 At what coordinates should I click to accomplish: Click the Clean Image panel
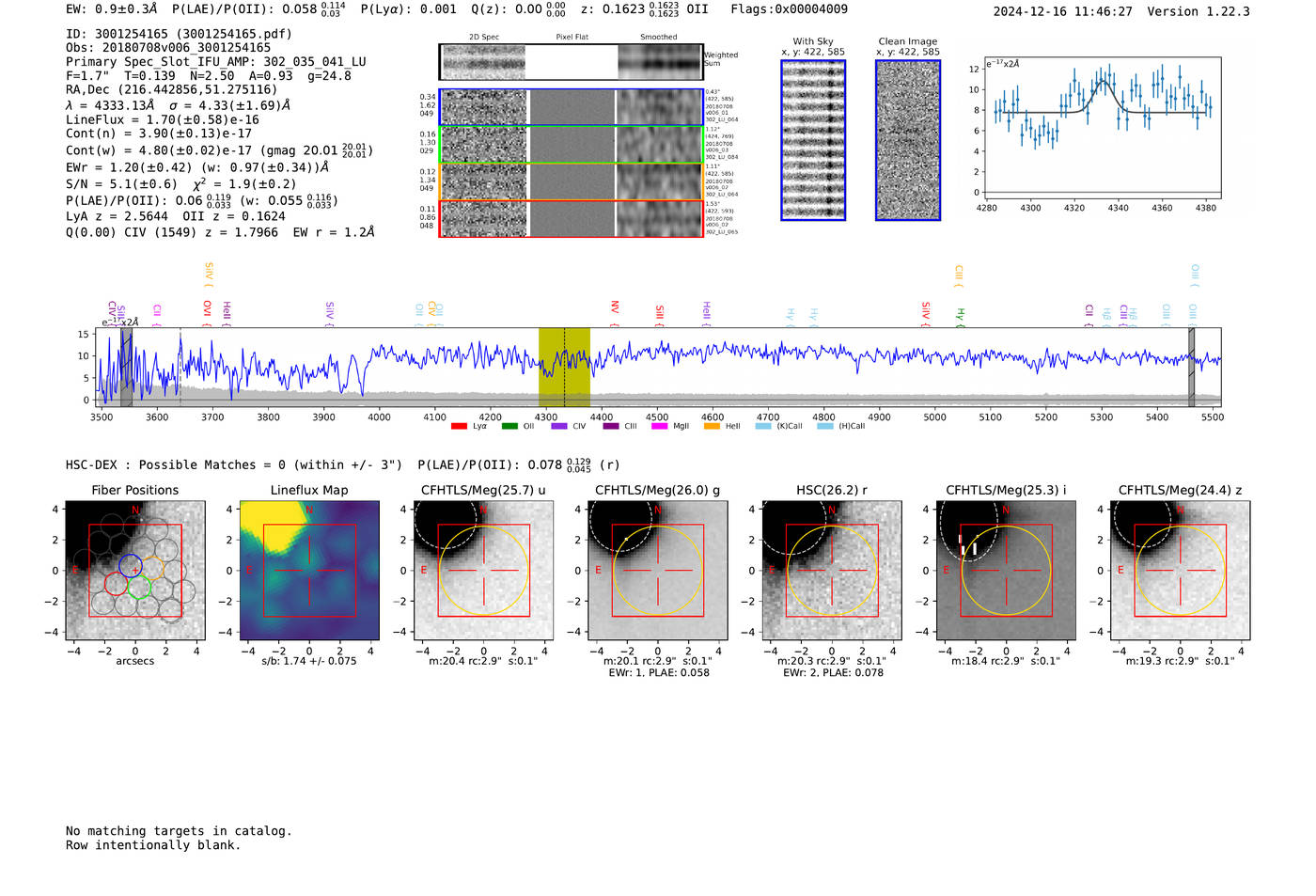pos(908,140)
